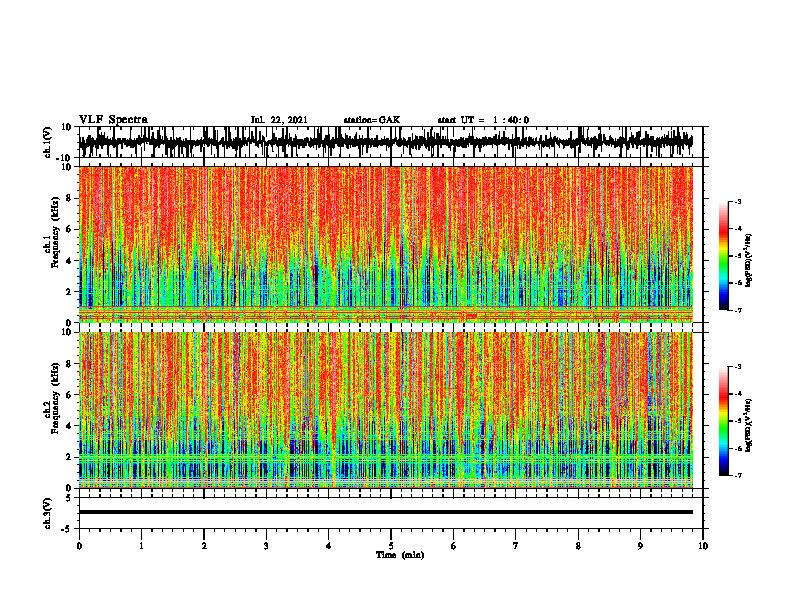Image resolution: width=792 pixels, height=612 pixels.
Task: Click time axis tick label "5"
Action: pyautogui.click(x=391, y=546)
